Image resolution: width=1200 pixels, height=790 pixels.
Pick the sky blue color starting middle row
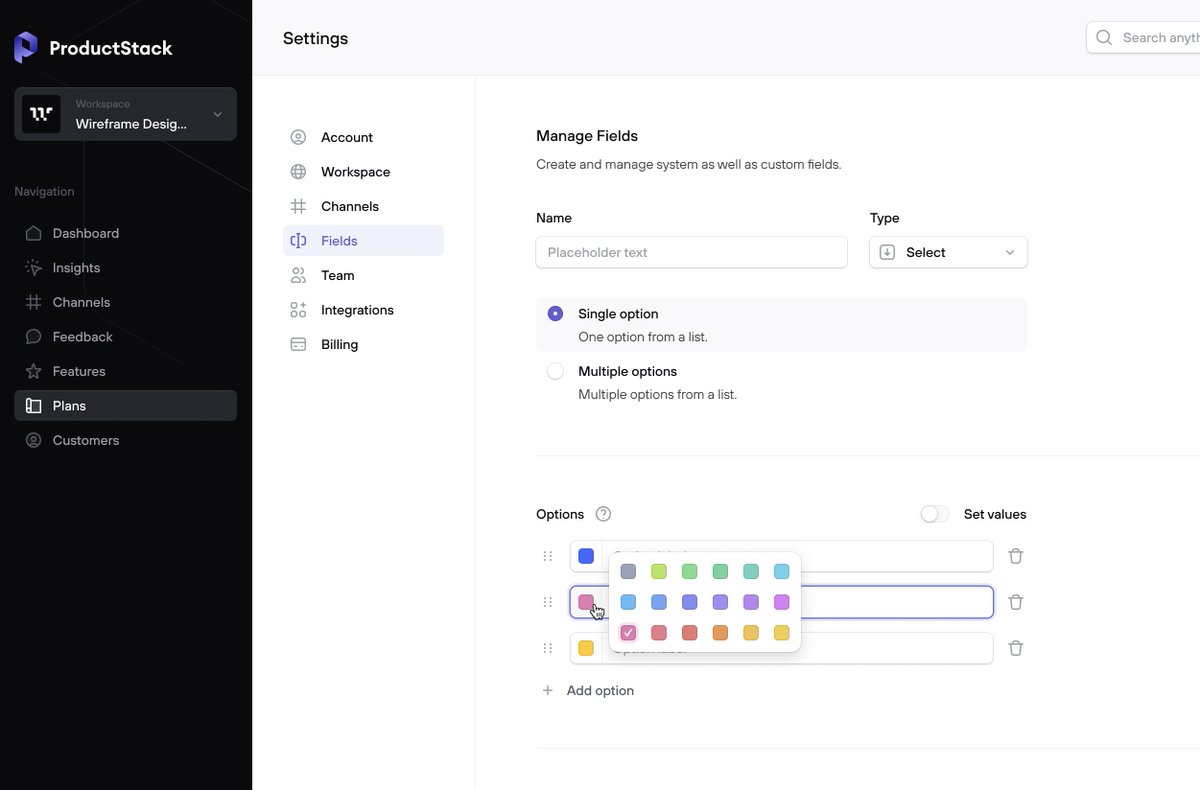(628, 602)
